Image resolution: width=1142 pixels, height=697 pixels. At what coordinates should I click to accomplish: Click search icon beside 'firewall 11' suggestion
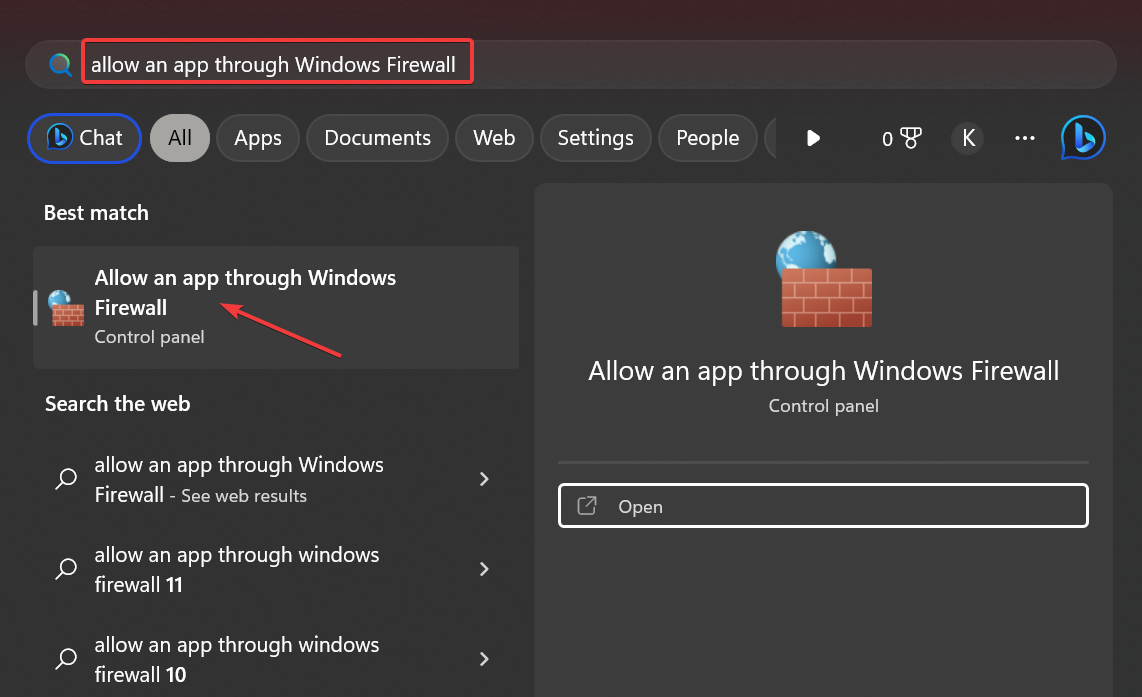[x=66, y=570]
